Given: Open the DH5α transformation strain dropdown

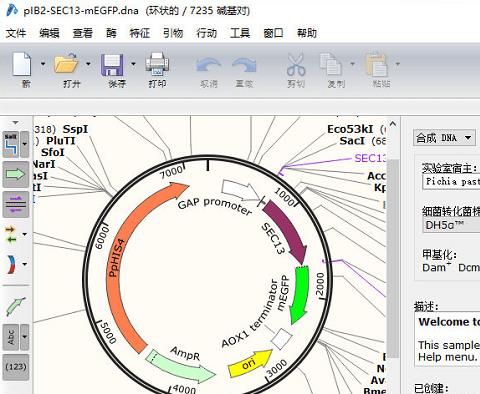Looking at the screenshot, I should [451, 225].
